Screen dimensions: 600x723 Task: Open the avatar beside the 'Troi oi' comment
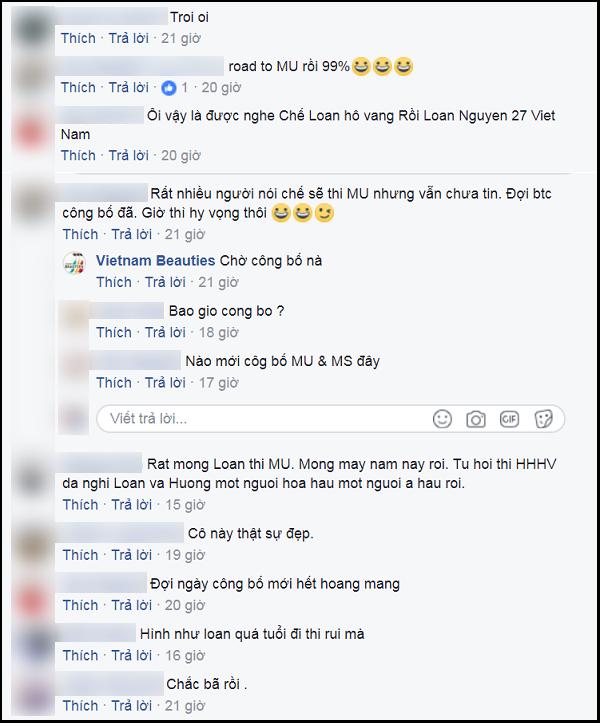(30, 26)
